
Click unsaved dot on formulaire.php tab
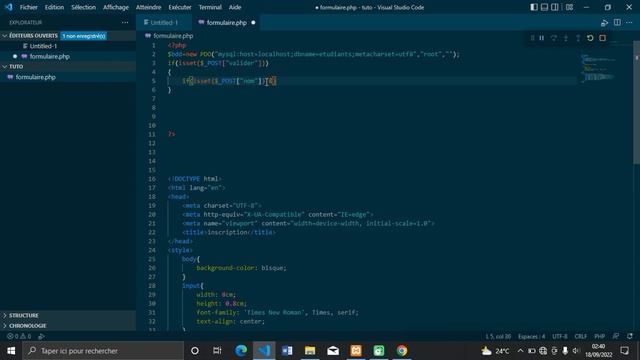[x=253, y=22]
